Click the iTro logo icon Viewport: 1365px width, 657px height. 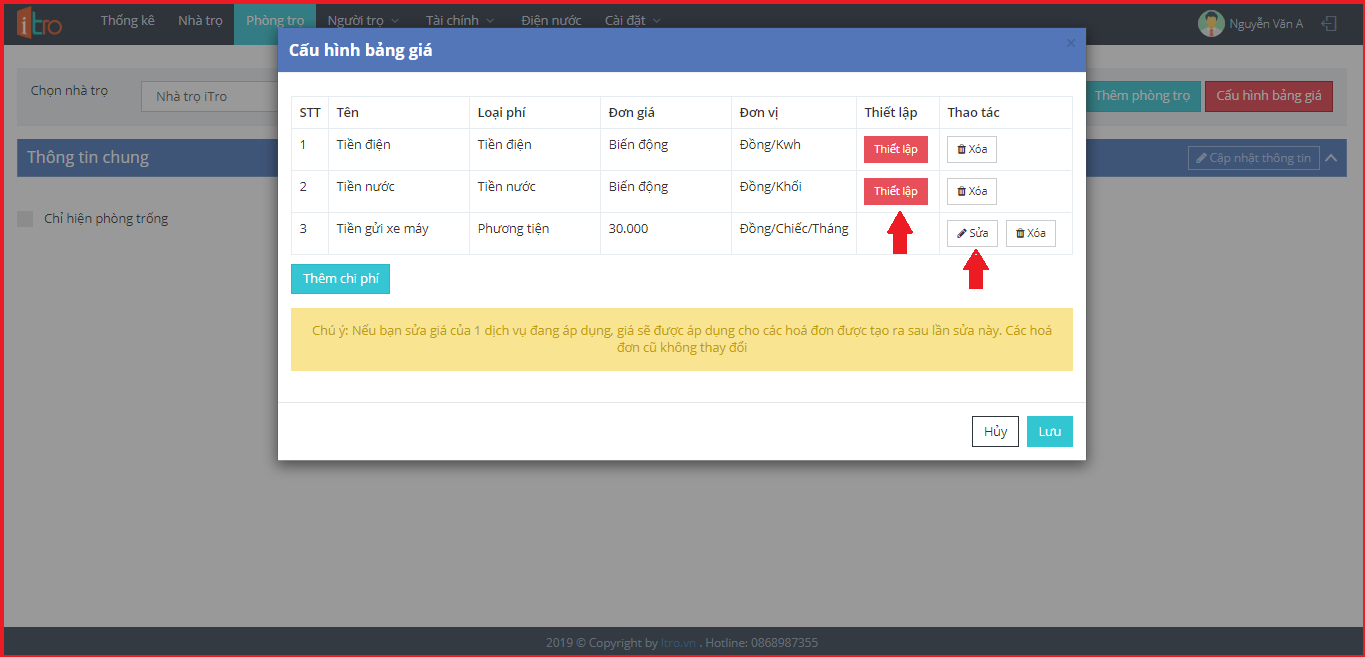tap(40, 22)
